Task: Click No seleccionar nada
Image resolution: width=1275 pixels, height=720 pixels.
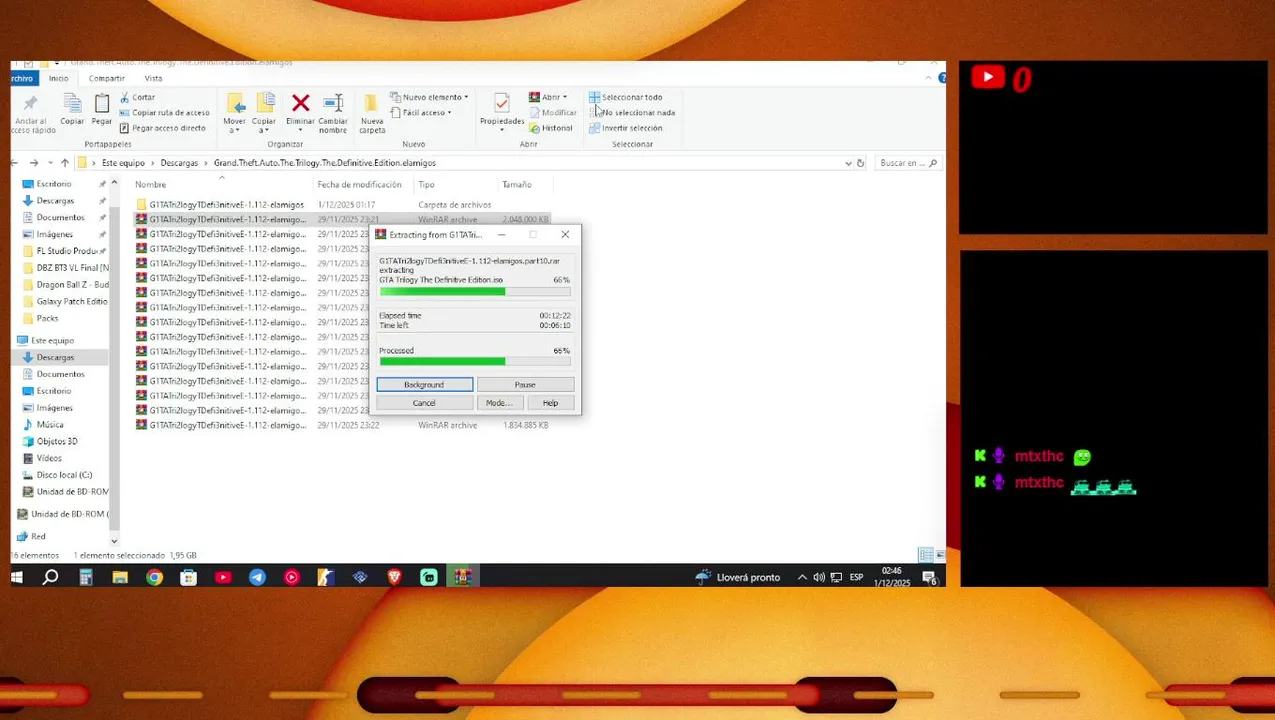Action: 632,112
